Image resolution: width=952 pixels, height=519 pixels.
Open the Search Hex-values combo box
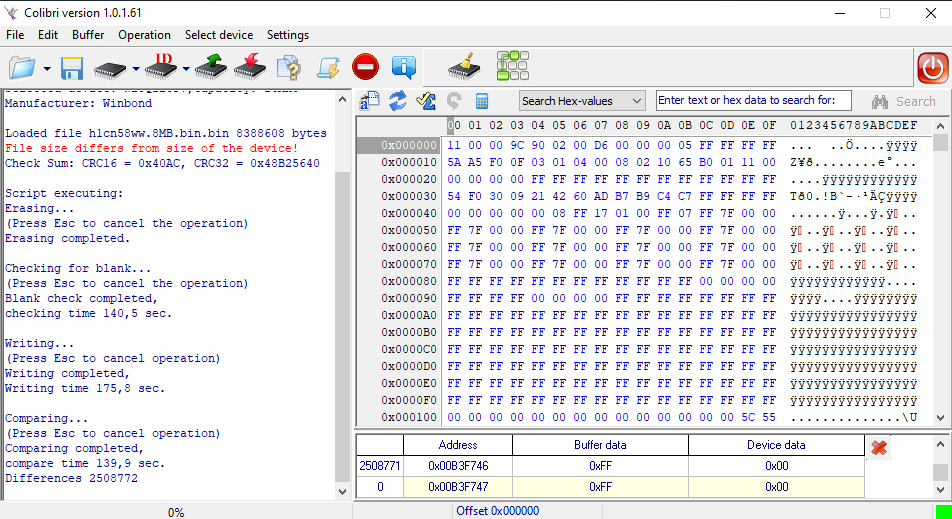[582, 101]
